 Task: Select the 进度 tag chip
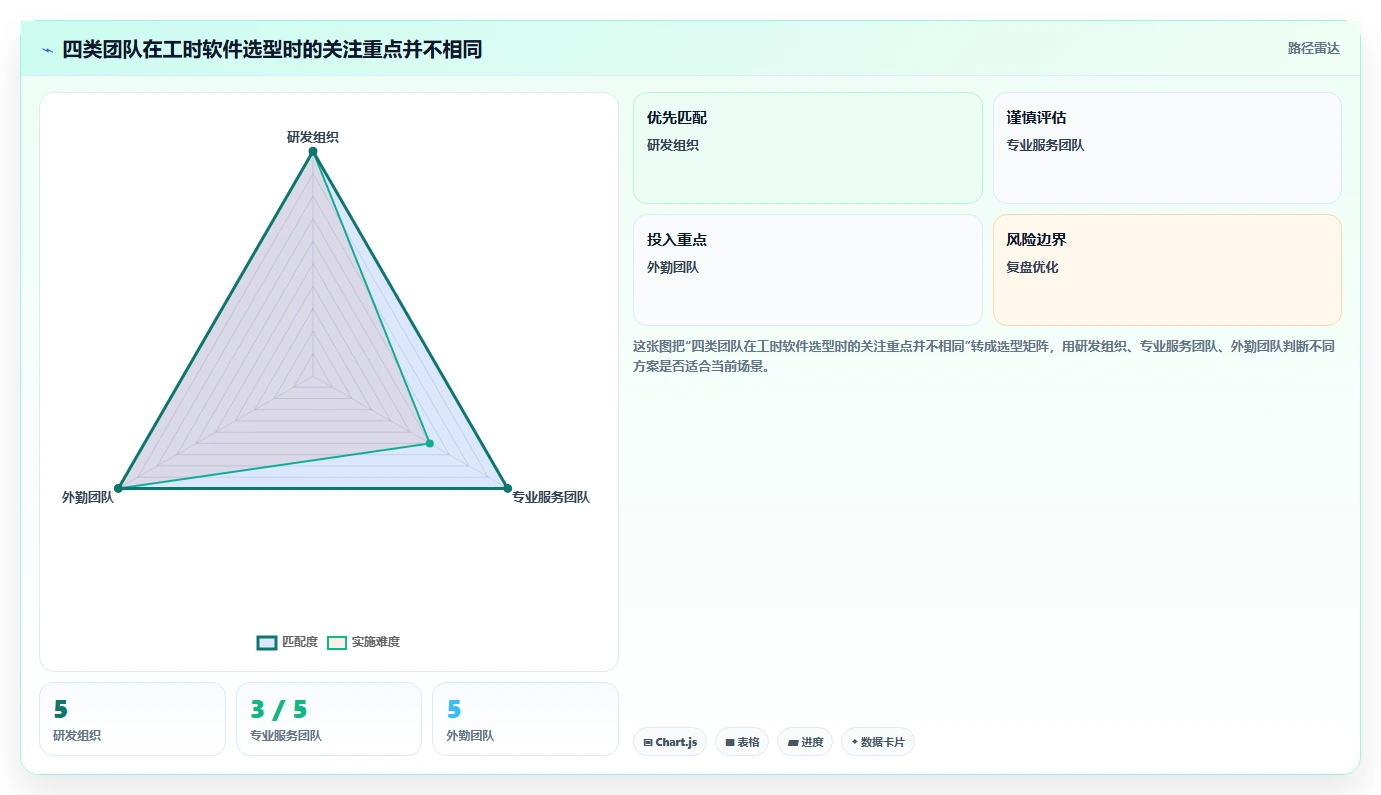[805, 742]
